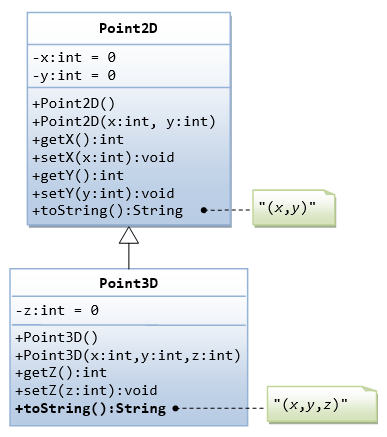Click the Point2D(x:int, y:int) constructor
This screenshot has height=437, width=387.
124,122
